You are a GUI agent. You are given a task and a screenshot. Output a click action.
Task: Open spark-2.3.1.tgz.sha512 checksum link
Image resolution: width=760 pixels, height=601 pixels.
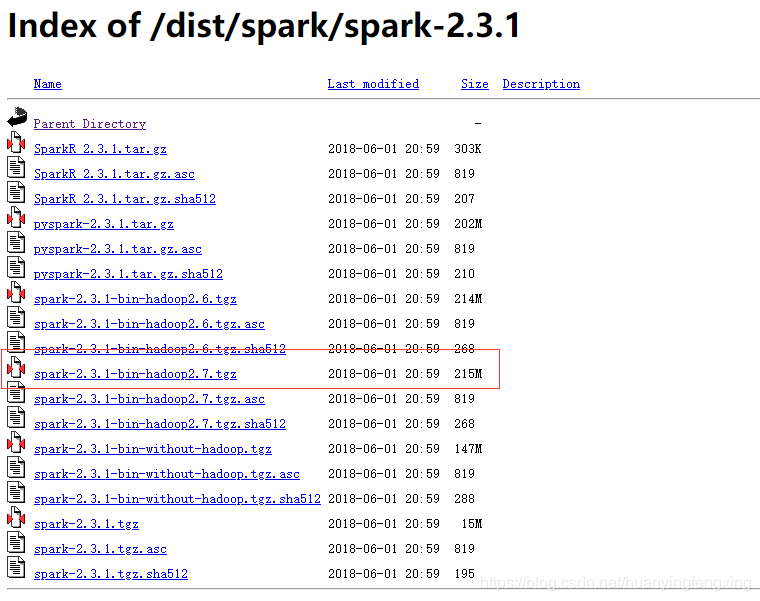point(111,574)
